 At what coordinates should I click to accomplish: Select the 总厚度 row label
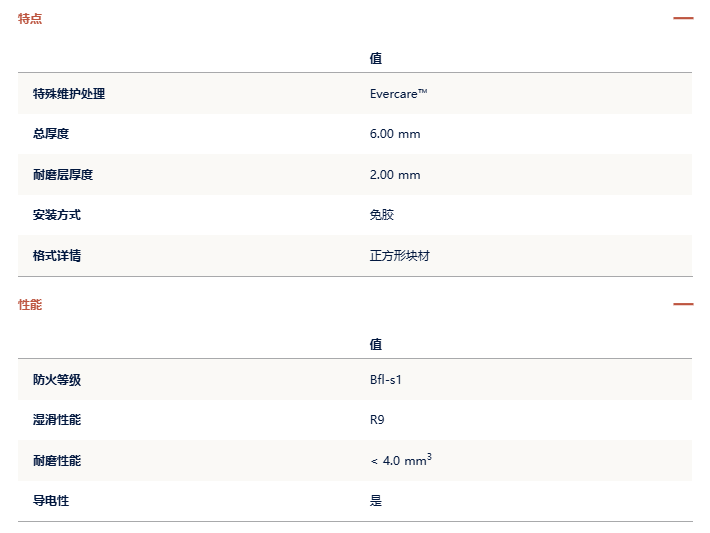click(51, 134)
